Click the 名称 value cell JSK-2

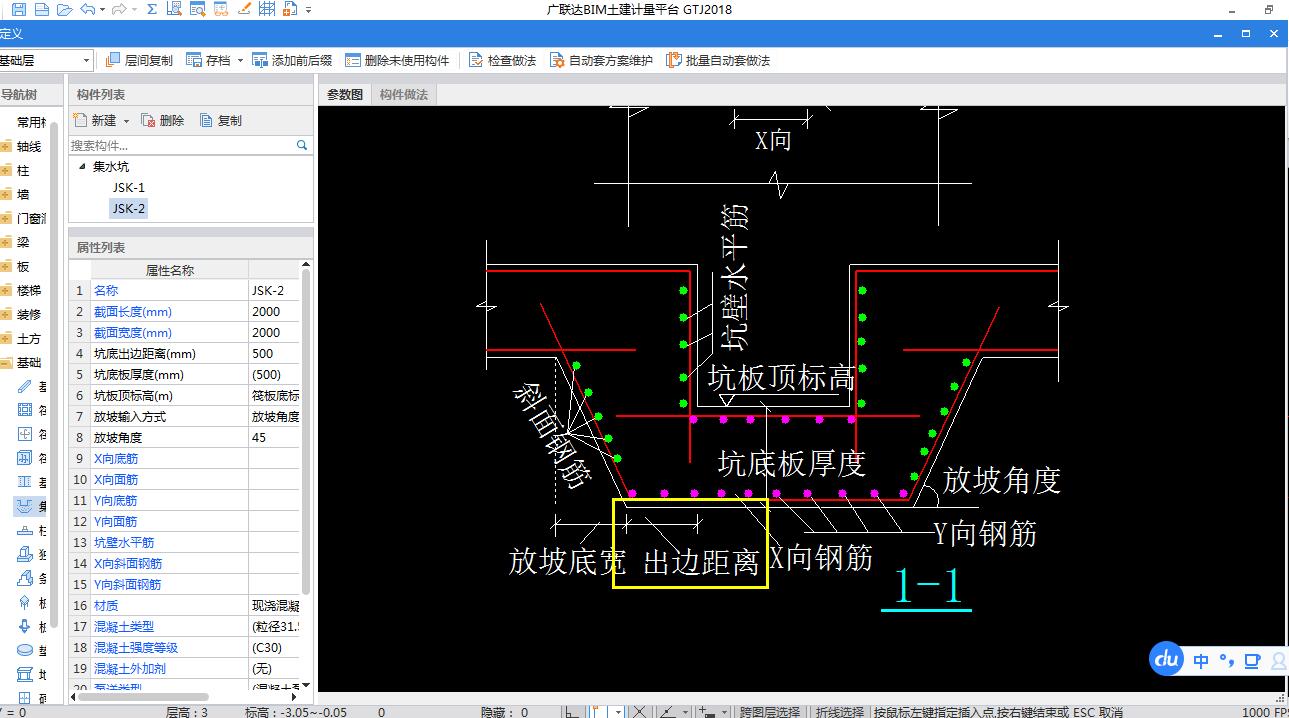274,290
